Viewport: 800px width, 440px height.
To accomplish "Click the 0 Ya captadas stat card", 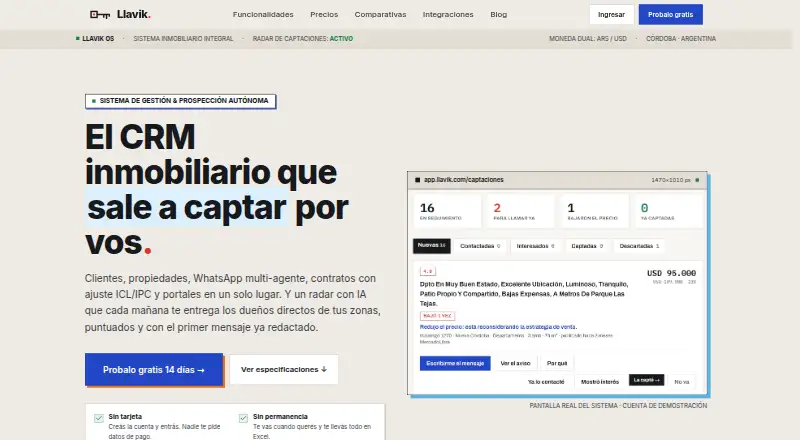I will tap(668, 211).
